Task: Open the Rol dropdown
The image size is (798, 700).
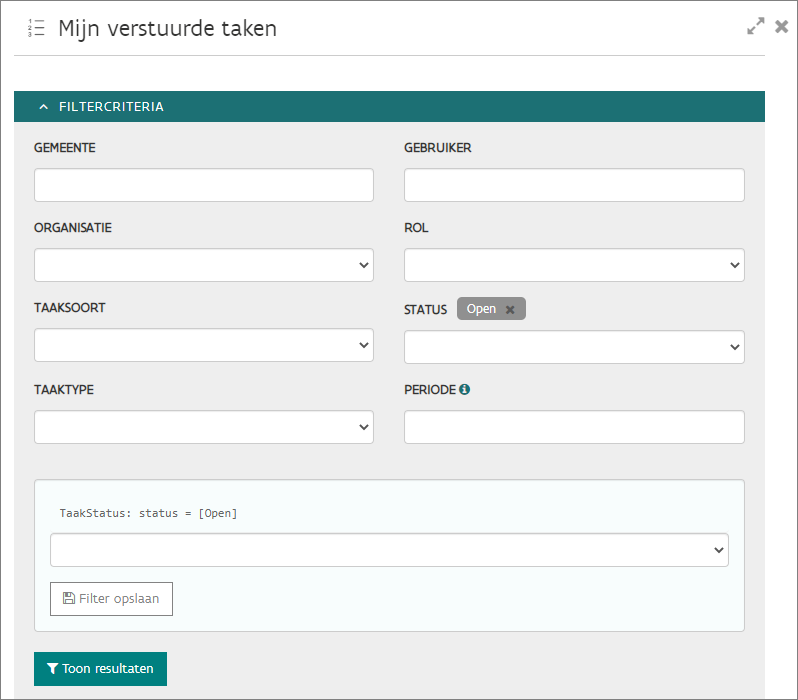Action: 574,265
